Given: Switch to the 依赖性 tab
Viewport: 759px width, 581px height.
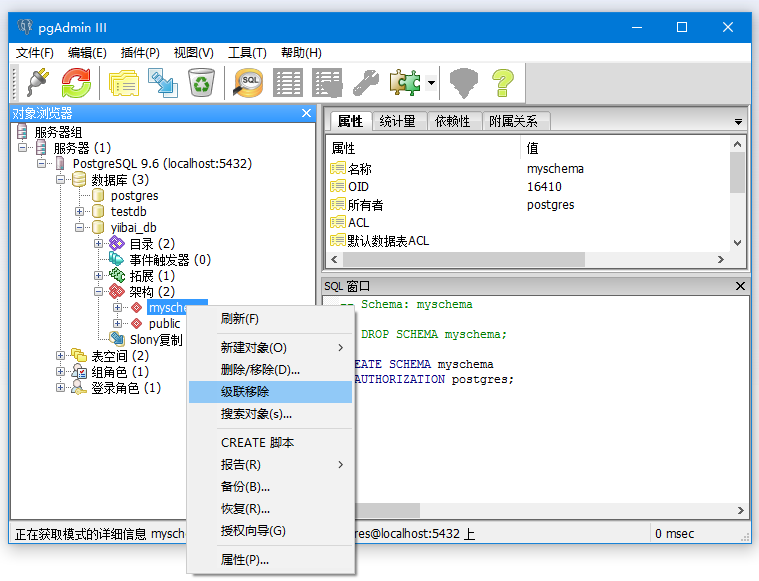Looking at the screenshot, I should click(452, 121).
